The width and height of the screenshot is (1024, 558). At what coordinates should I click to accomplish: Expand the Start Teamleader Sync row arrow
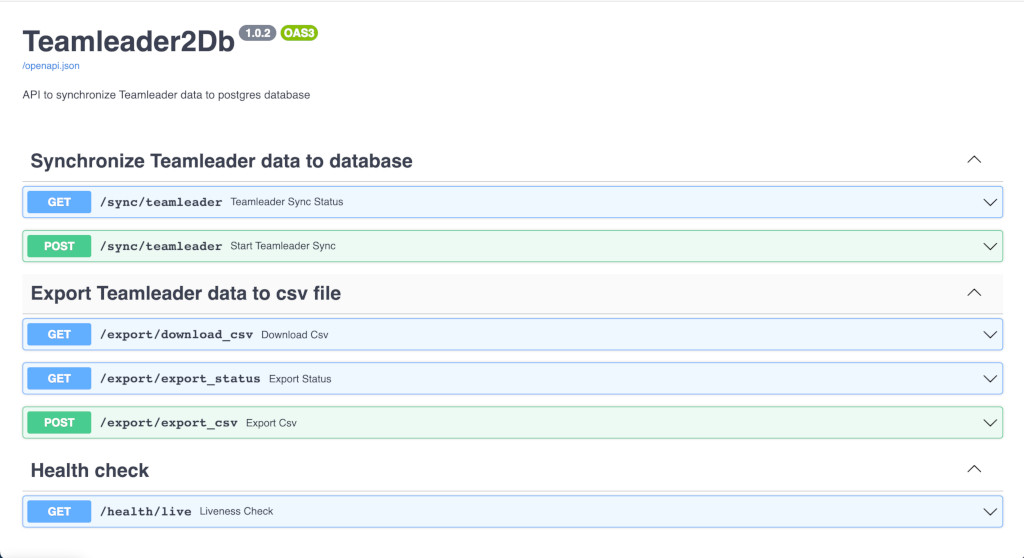[x=990, y=246]
